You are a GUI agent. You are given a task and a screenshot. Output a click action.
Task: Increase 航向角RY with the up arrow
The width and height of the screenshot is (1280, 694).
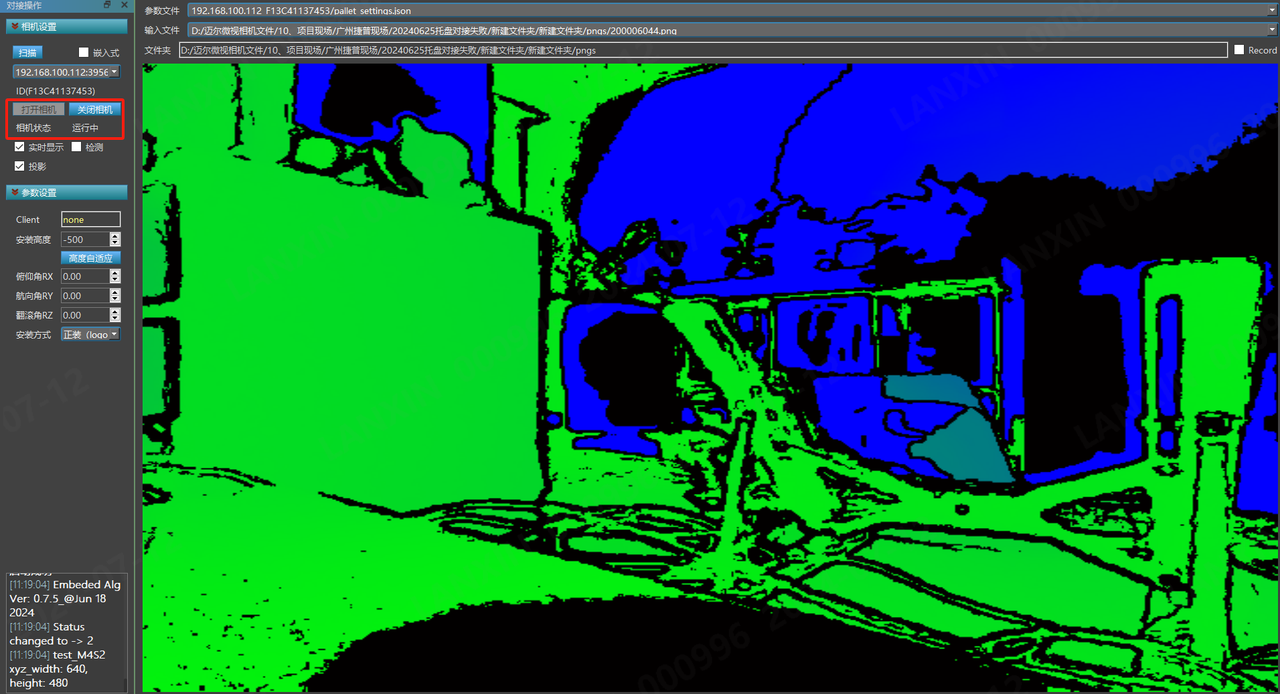(x=115, y=293)
